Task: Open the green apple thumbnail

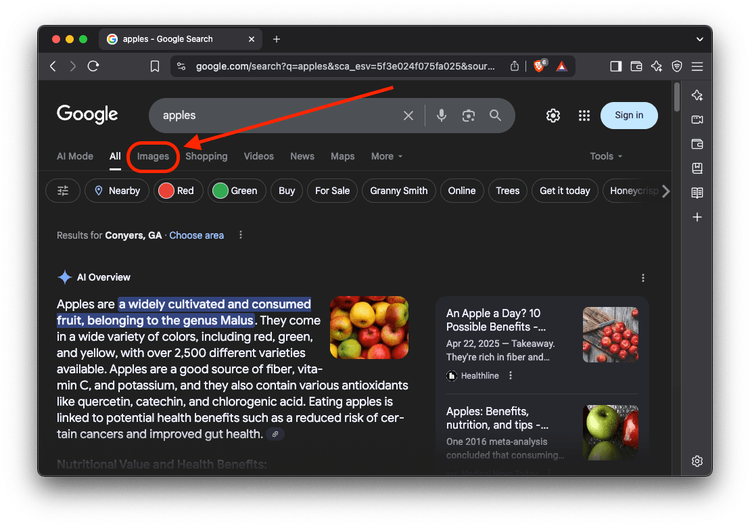Action: tap(610, 433)
